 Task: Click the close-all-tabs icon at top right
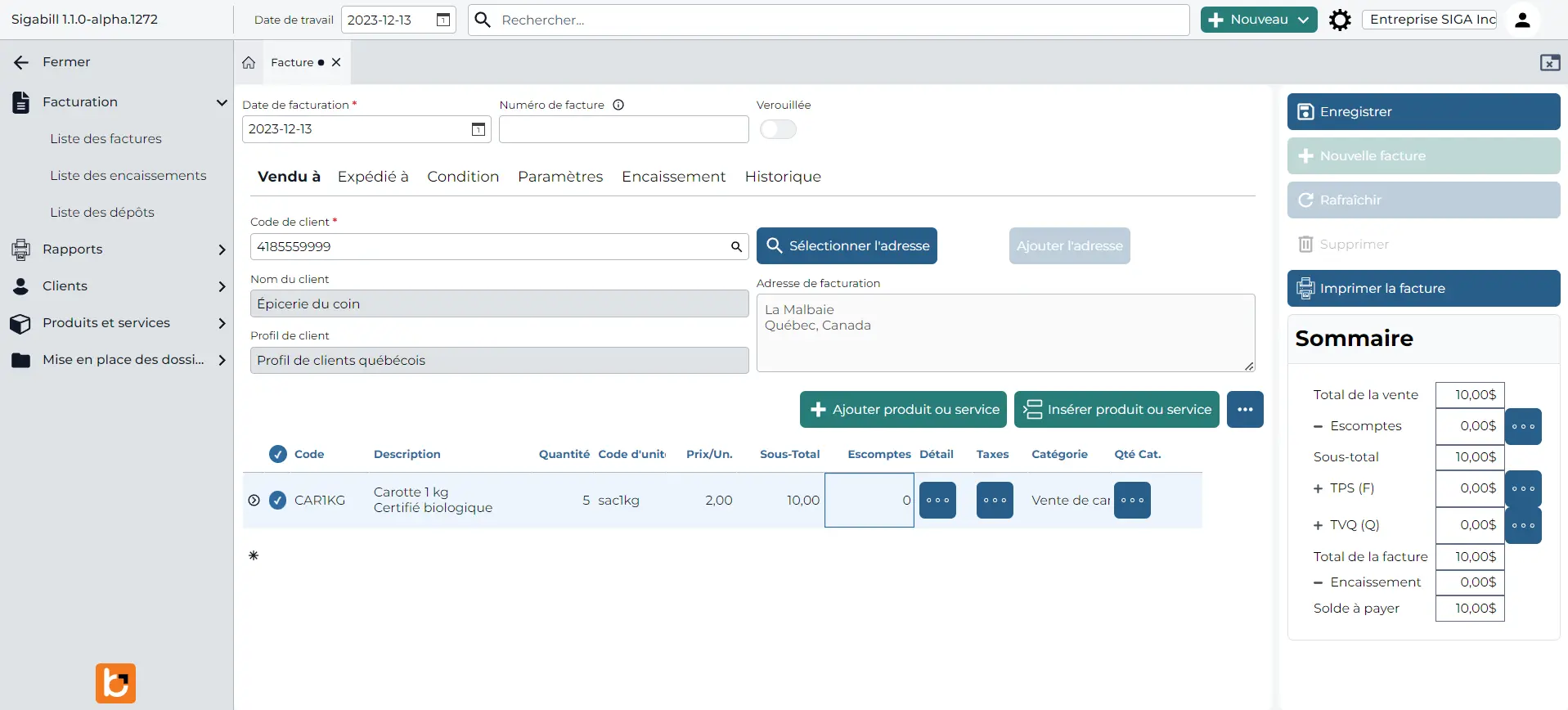pos(1550,62)
